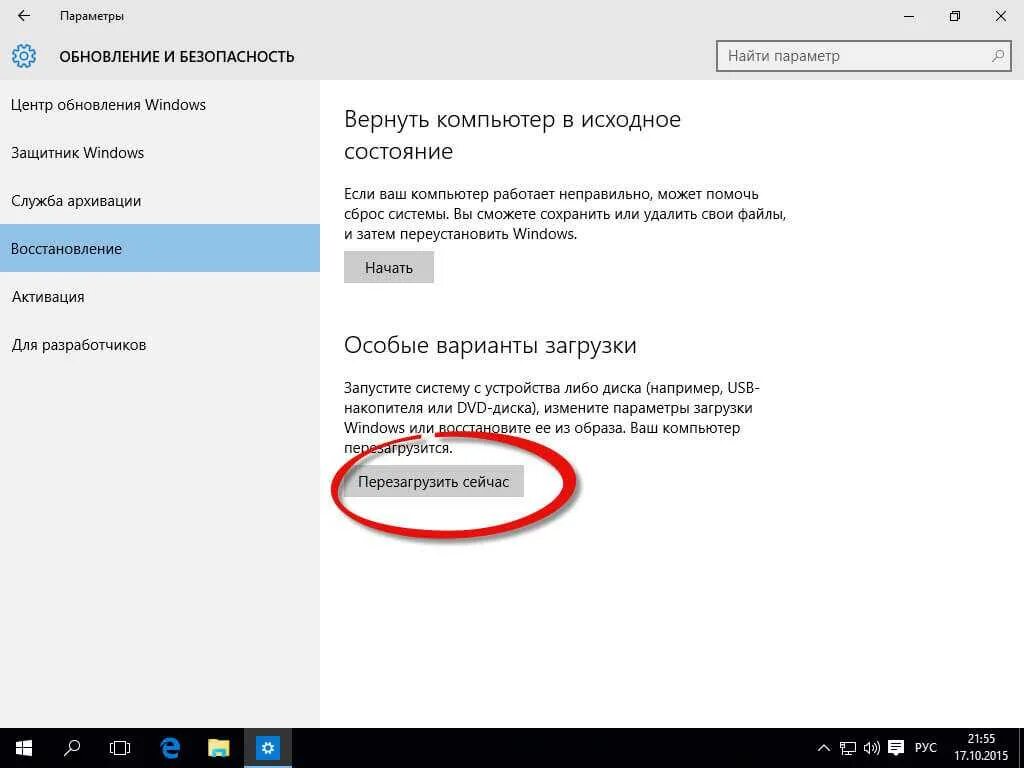
Task: Click the search magnifier icon in the search box
Action: point(997,56)
